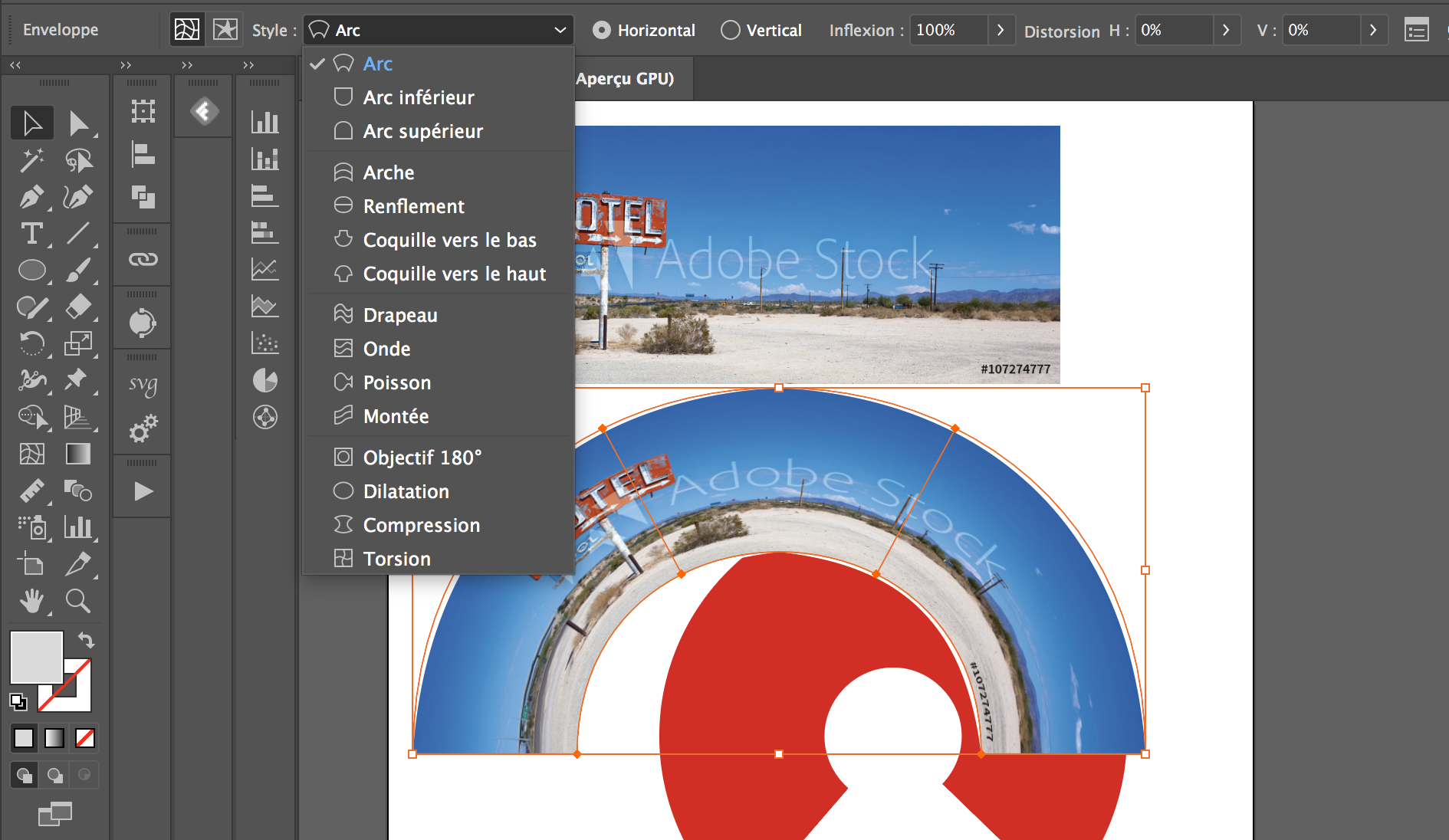Screen dimensions: 1449x840
Task: Open the Style dropdown showing Arc
Action: 437,30
